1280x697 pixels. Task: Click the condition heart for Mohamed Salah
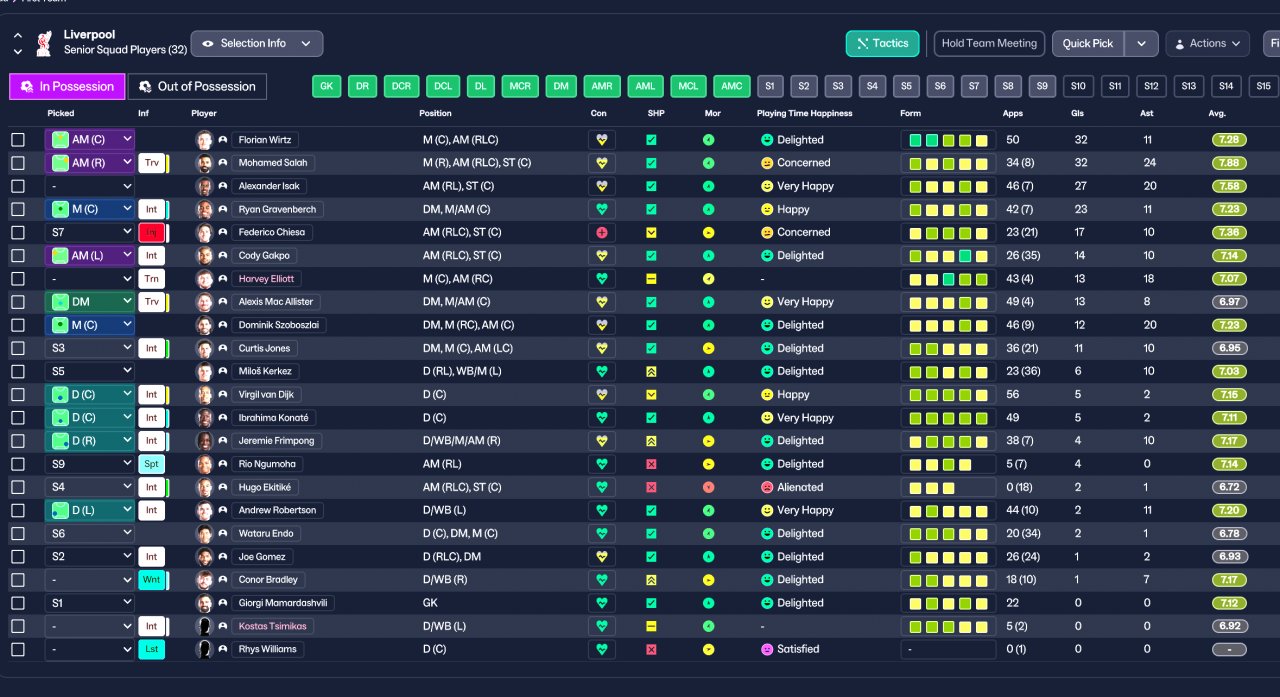click(x=602, y=163)
